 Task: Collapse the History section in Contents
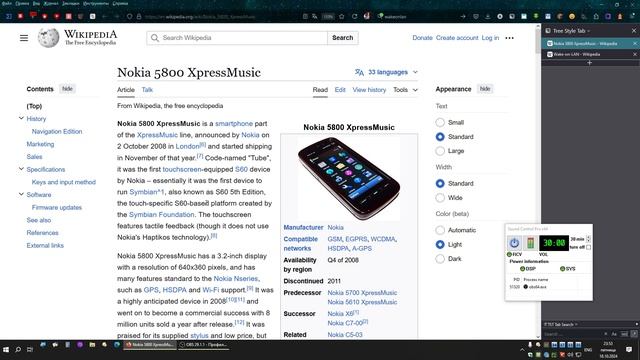tap(21, 118)
